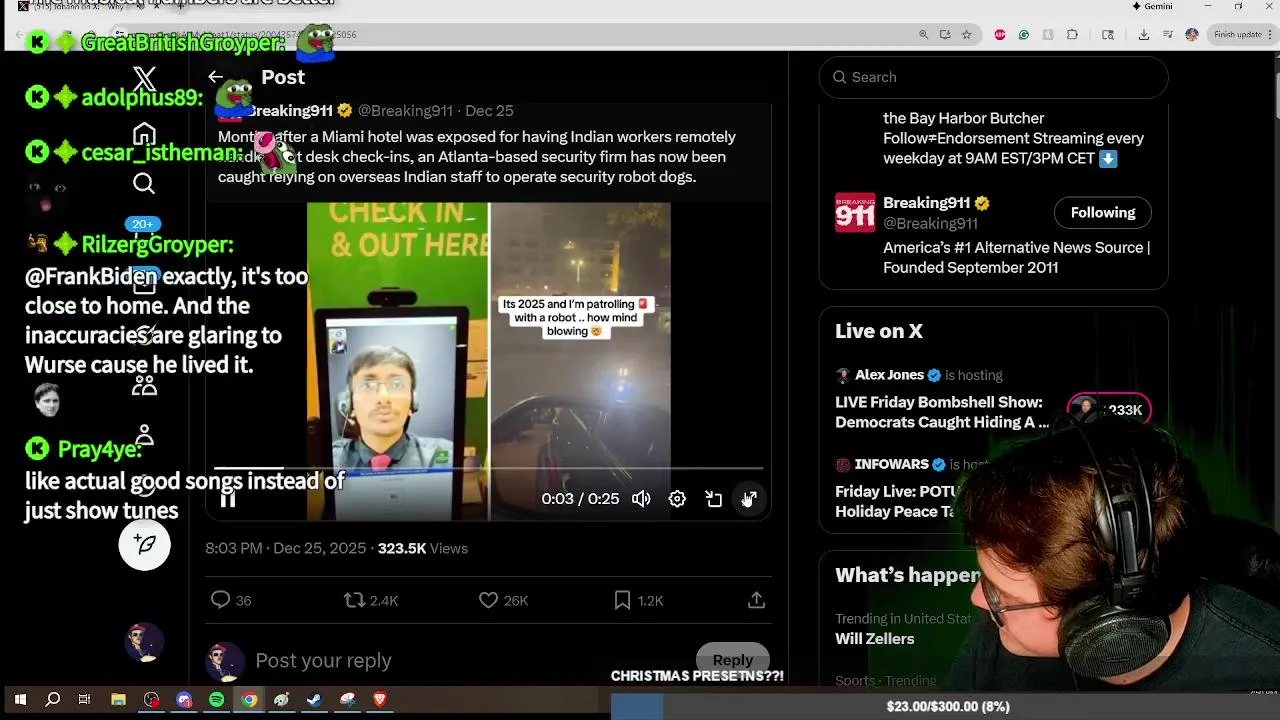The width and height of the screenshot is (1280, 720).
Task: Open the Windows Start menu
Action: (x=20, y=700)
